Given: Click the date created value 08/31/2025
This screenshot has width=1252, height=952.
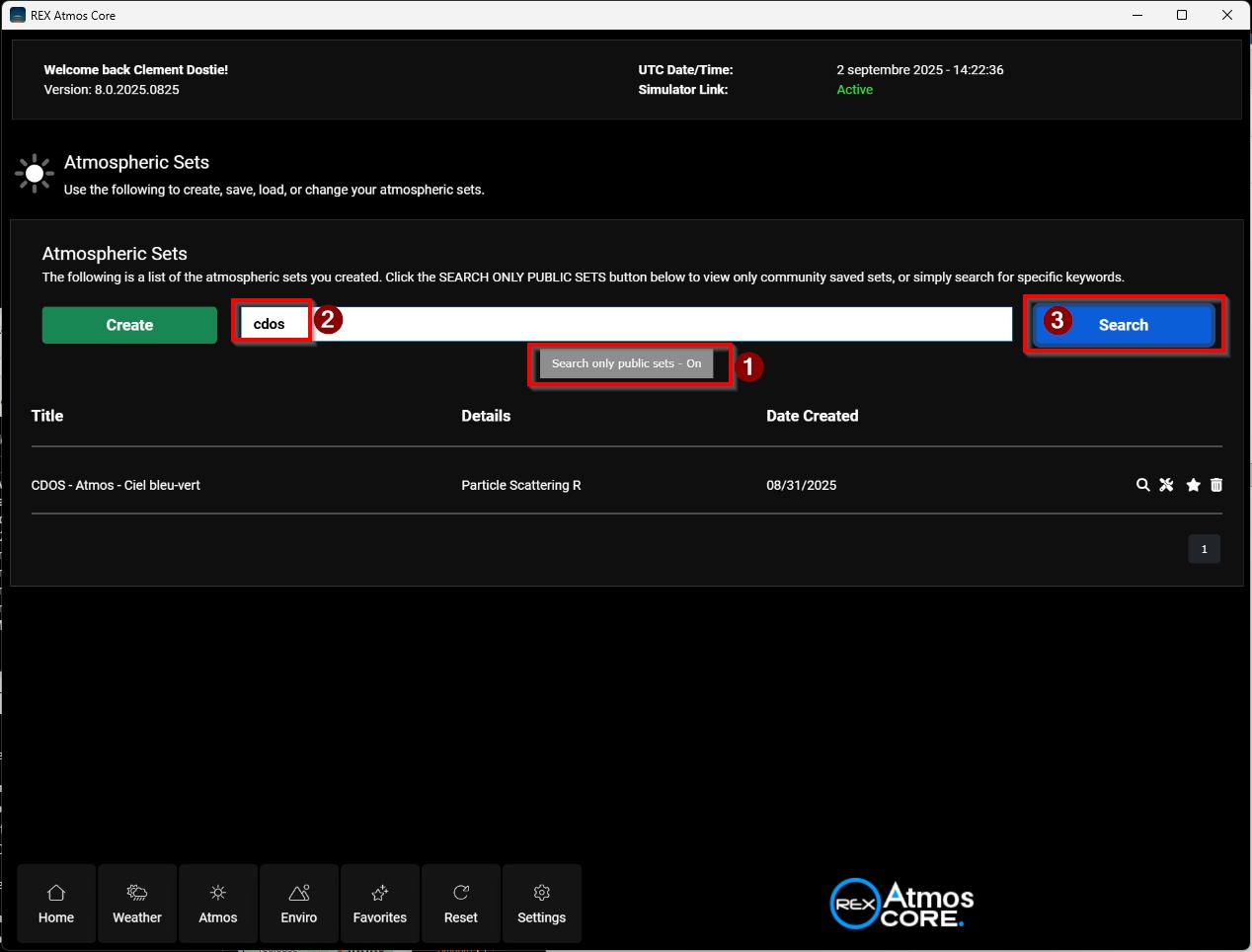Looking at the screenshot, I should pos(802,485).
